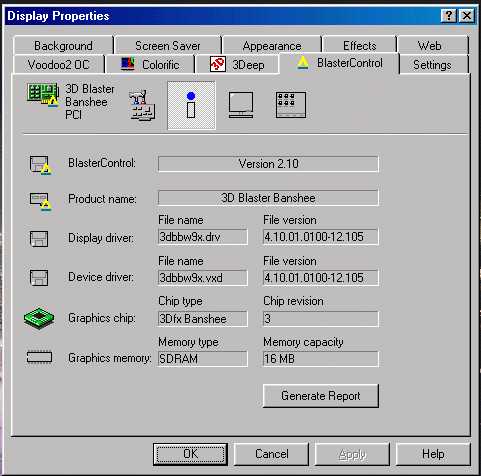This screenshot has width=481, height=476.
Task: Open the 3Deep tab
Action: (237, 64)
